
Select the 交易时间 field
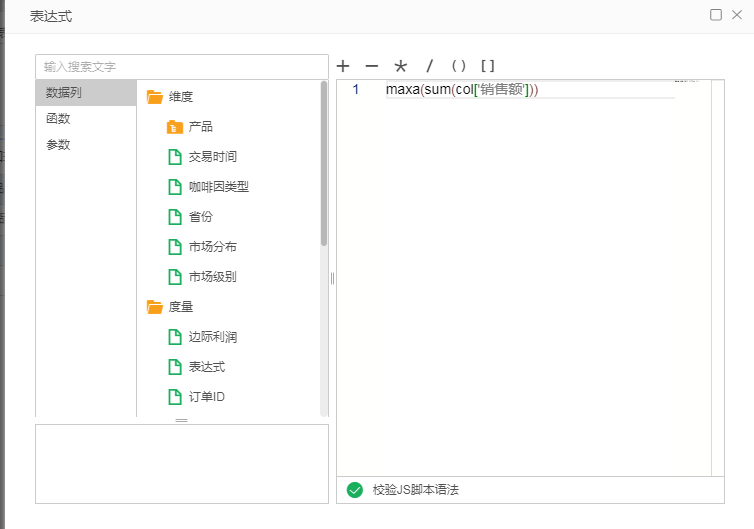[x=213, y=157]
